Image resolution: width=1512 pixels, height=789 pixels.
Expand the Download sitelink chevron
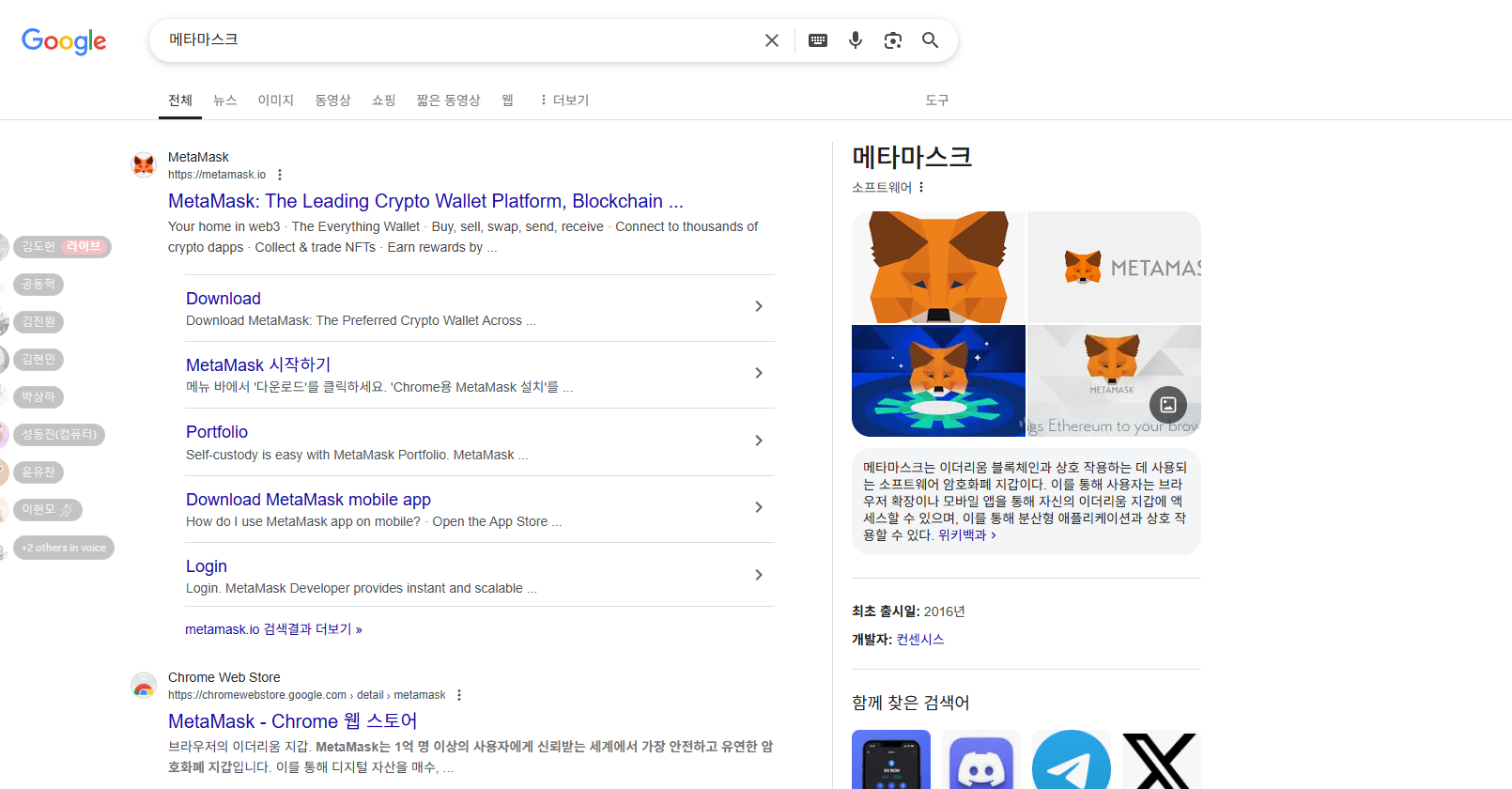pos(759,306)
